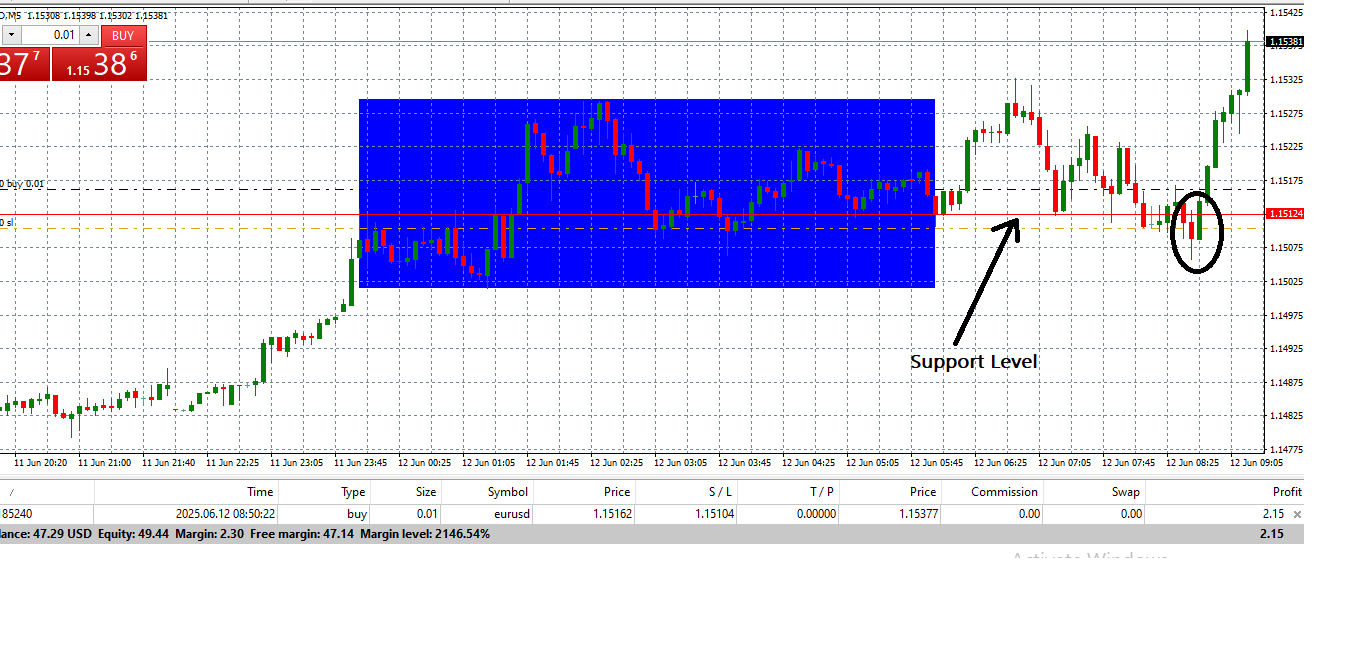
Task: Click the Commission column header
Action: pos(1005,491)
